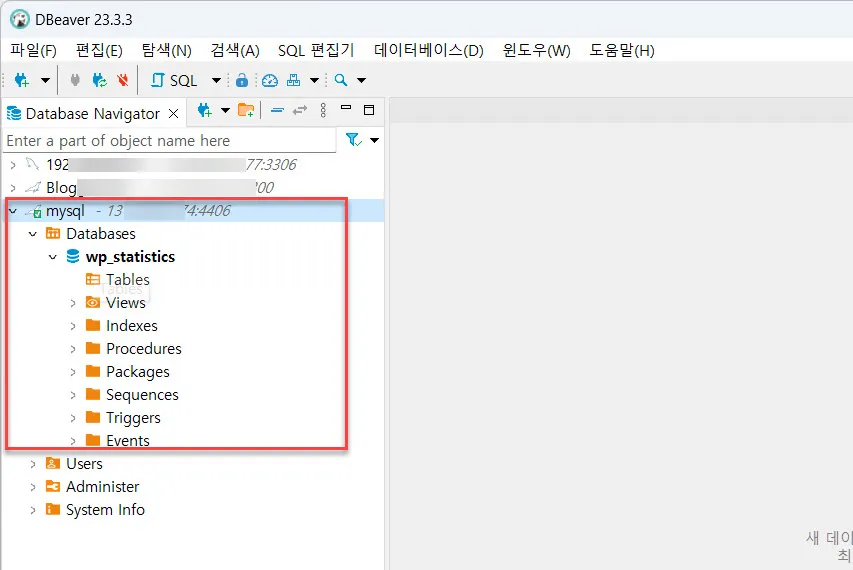Click the Users folder icon
Screen dimensions: 853x570
[53, 463]
